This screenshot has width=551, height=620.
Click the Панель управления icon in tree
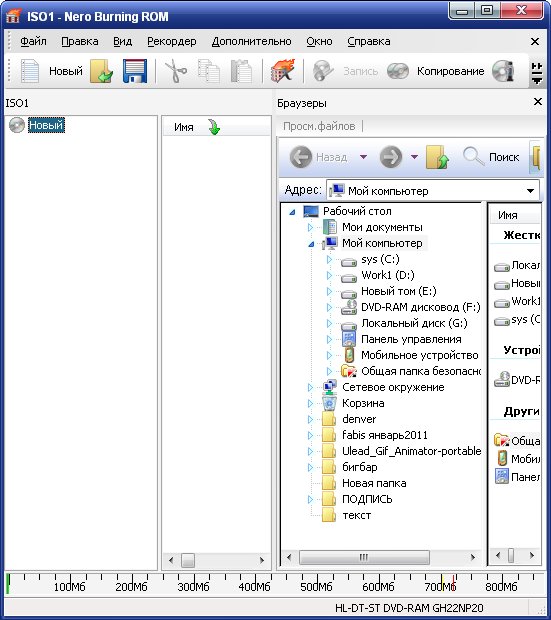coord(348,339)
